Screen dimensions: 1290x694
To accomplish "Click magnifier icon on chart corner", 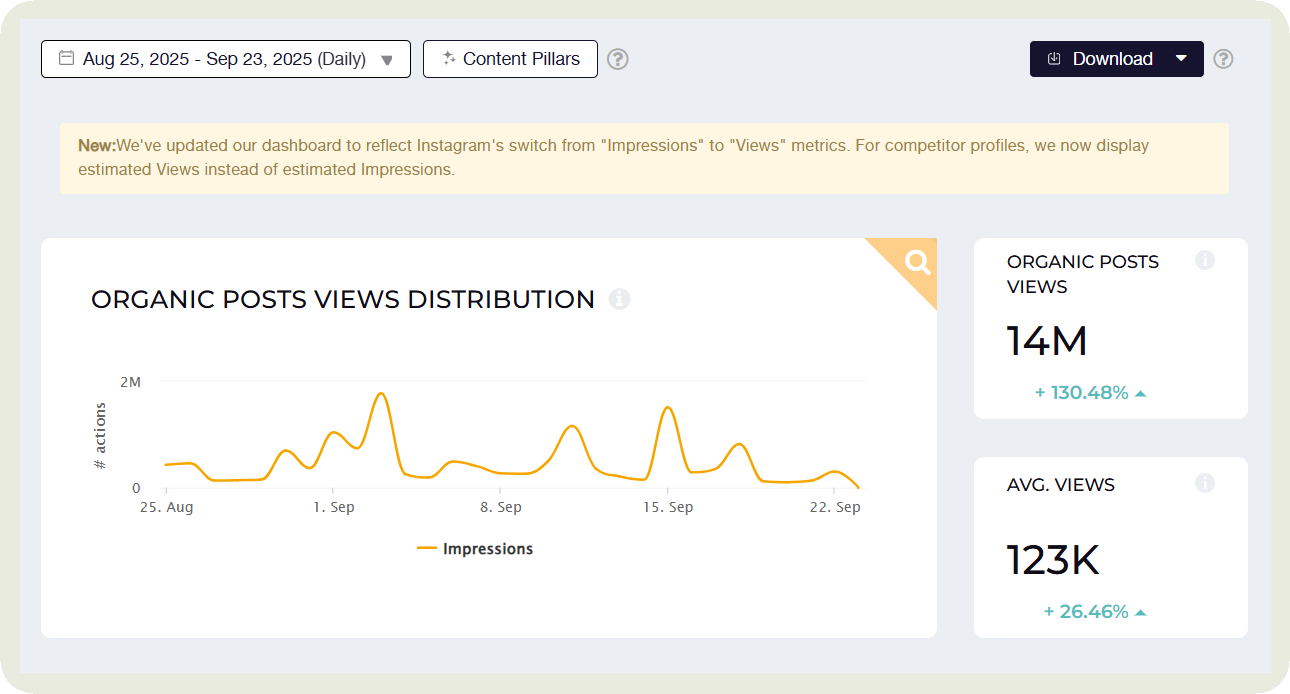I will tap(917, 262).
